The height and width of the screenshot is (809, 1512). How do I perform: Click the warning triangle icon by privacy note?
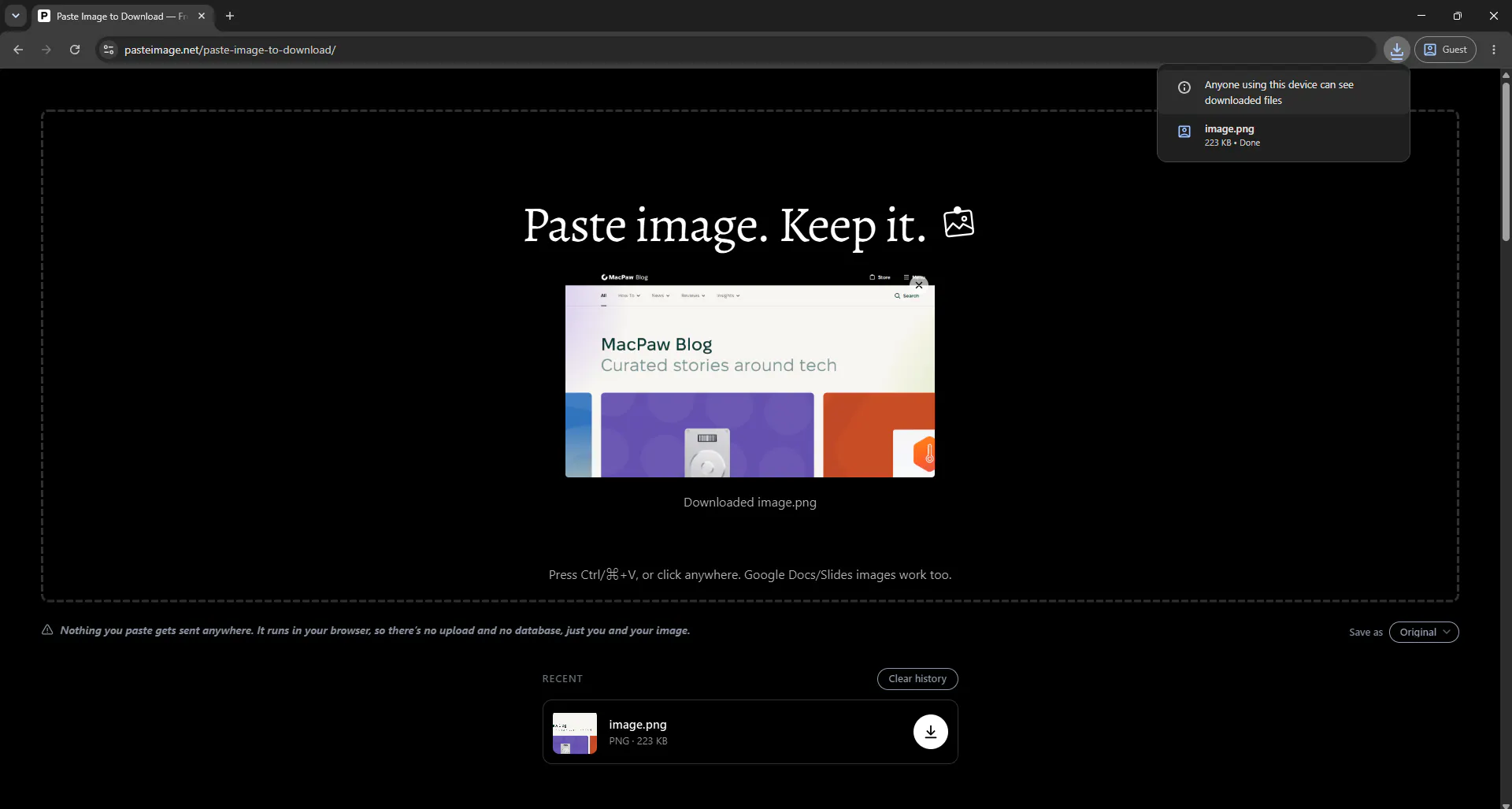(x=47, y=629)
